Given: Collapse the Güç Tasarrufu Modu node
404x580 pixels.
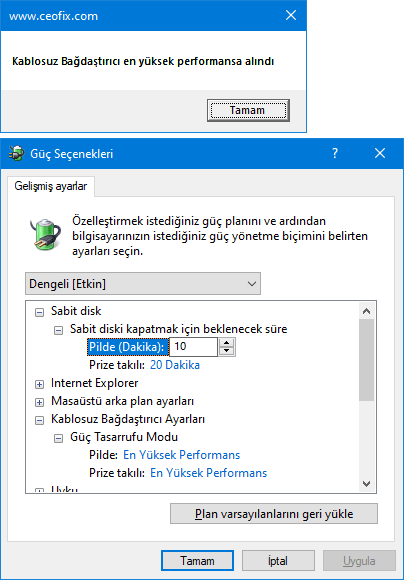Looking at the screenshot, I should click(x=58, y=438).
